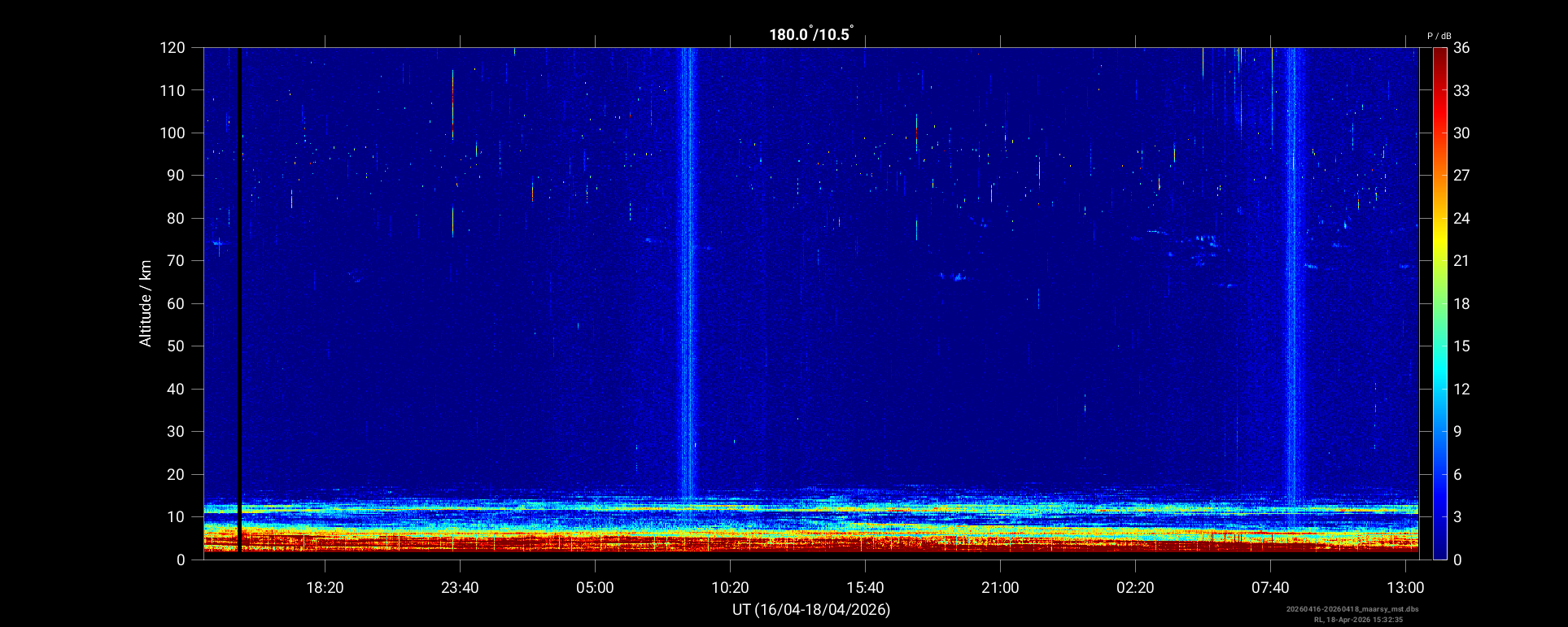The width and height of the screenshot is (1568, 627).
Task: Pick the 10:20 time tick label
Action: coord(730,587)
